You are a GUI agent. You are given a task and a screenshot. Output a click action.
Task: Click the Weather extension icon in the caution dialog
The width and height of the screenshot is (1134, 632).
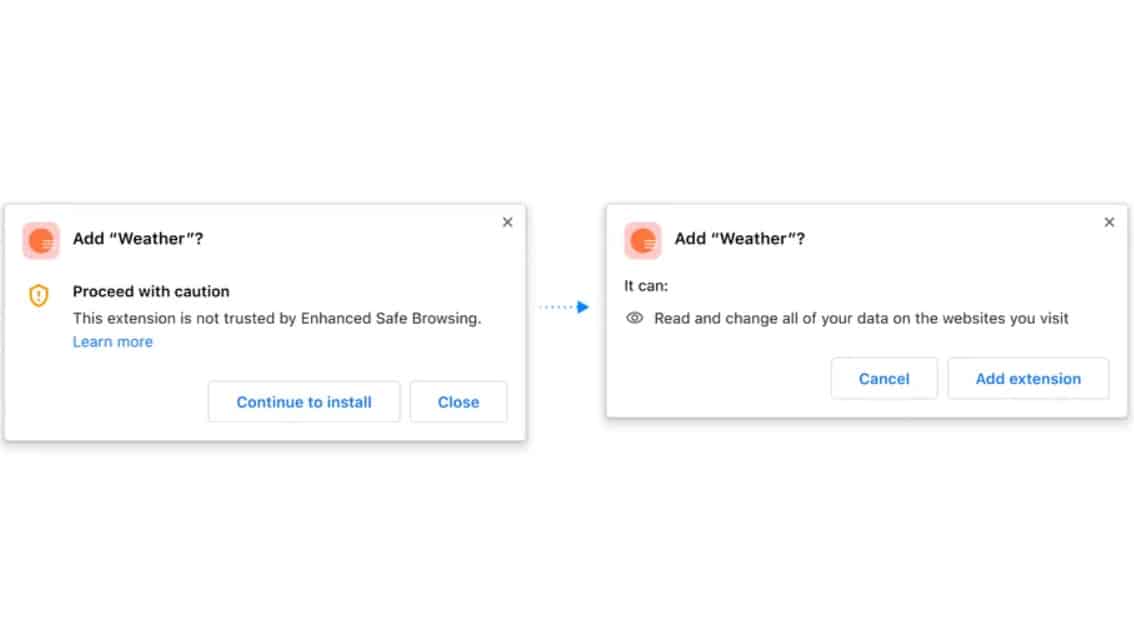click(41, 240)
